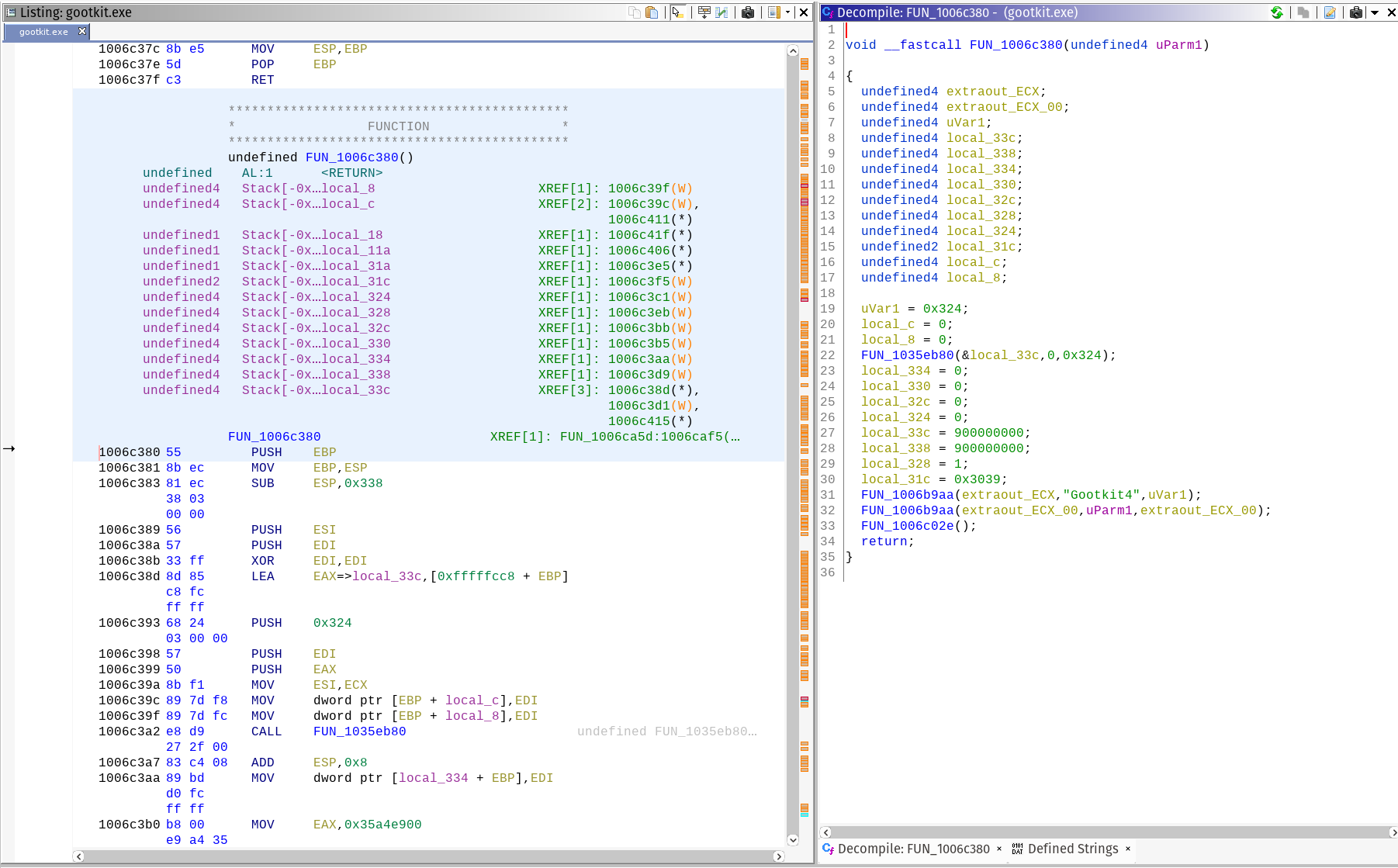Screen dimensions: 1398x868
Task: Toggle mouse hover popups in Listing
Action: (x=678, y=12)
